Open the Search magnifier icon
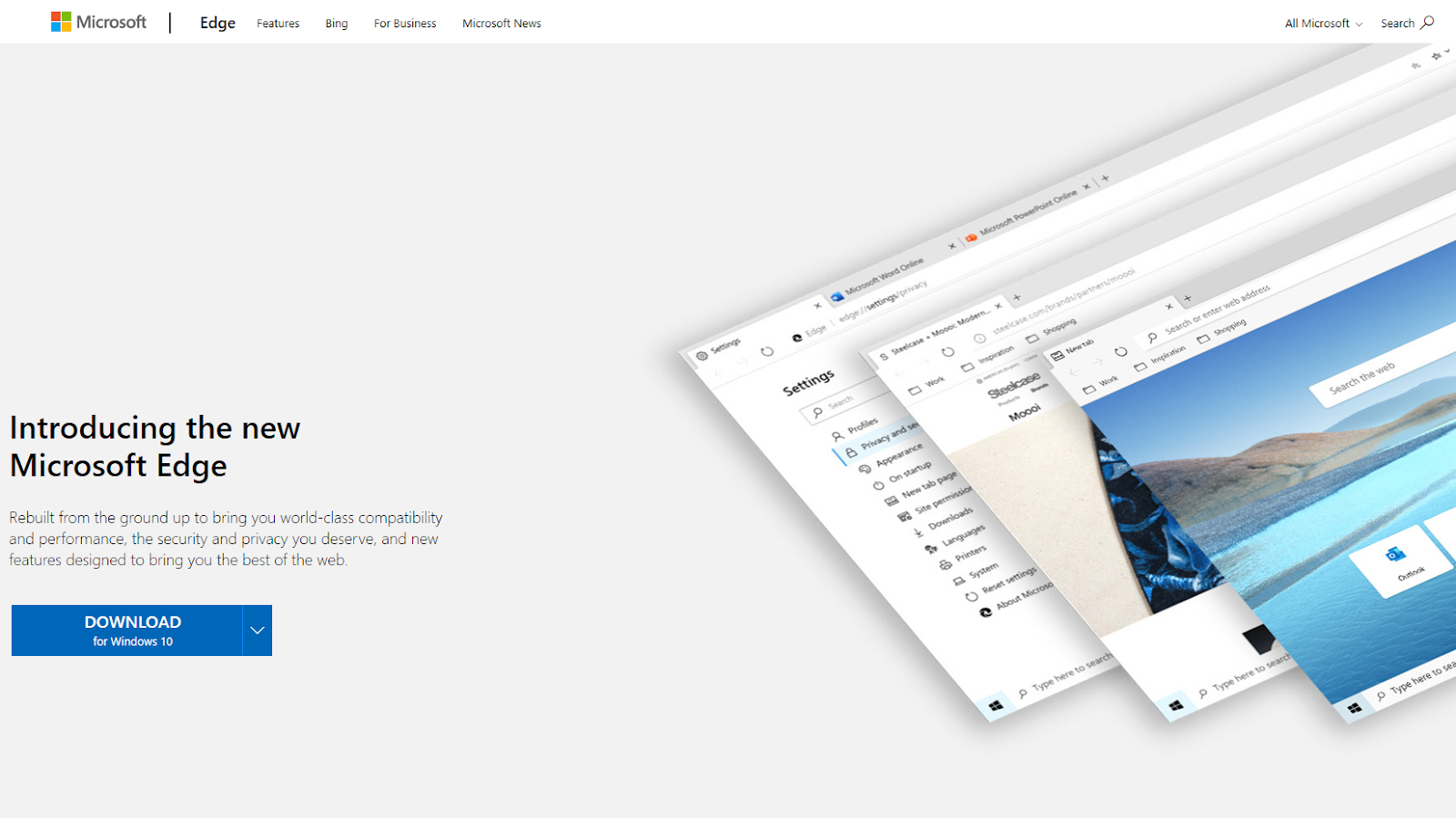Viewport: 1456px width, 818px height. pos(1428,22)
